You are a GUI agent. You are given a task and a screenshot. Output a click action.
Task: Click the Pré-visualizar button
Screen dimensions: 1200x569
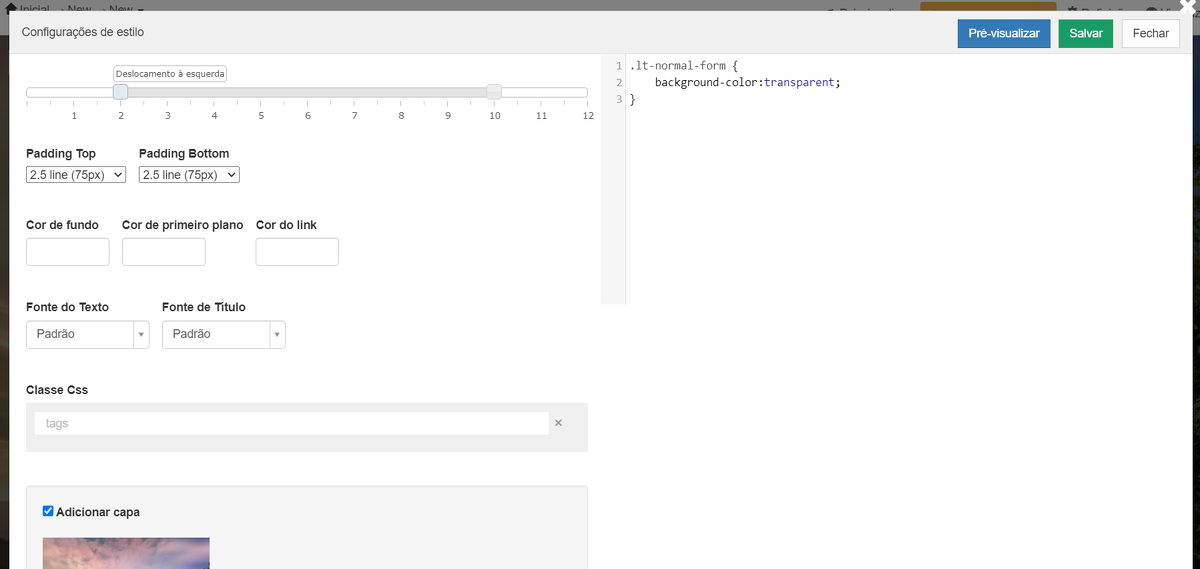(1004, 33)
